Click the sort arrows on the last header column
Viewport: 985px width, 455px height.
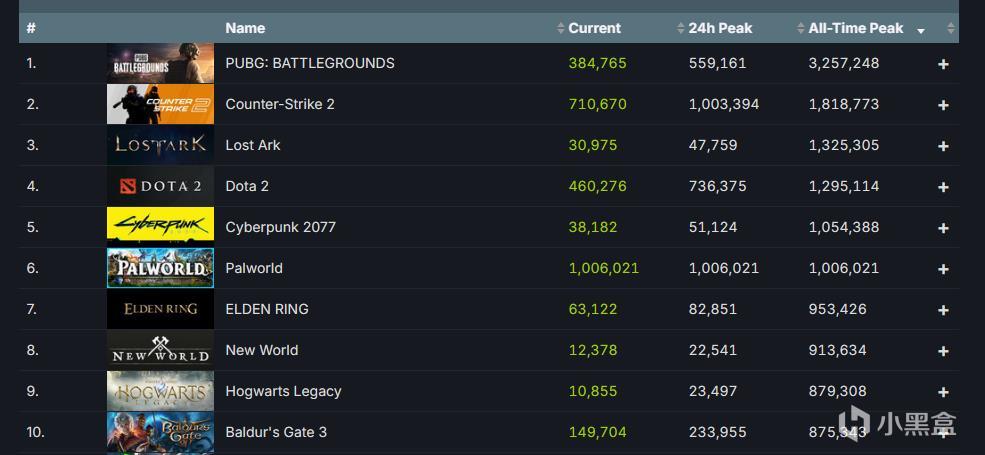tap(950, 28)
